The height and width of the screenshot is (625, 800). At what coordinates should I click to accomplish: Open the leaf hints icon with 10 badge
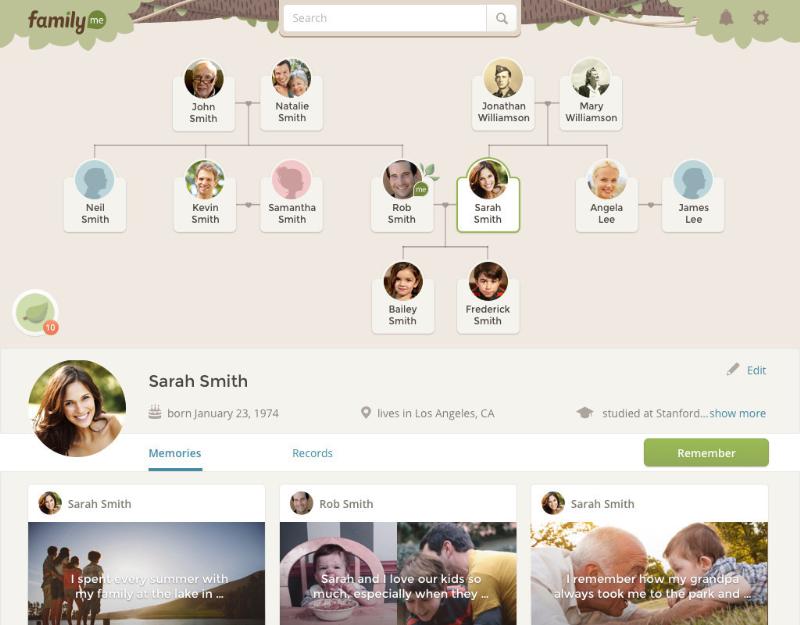coord(36,313)
